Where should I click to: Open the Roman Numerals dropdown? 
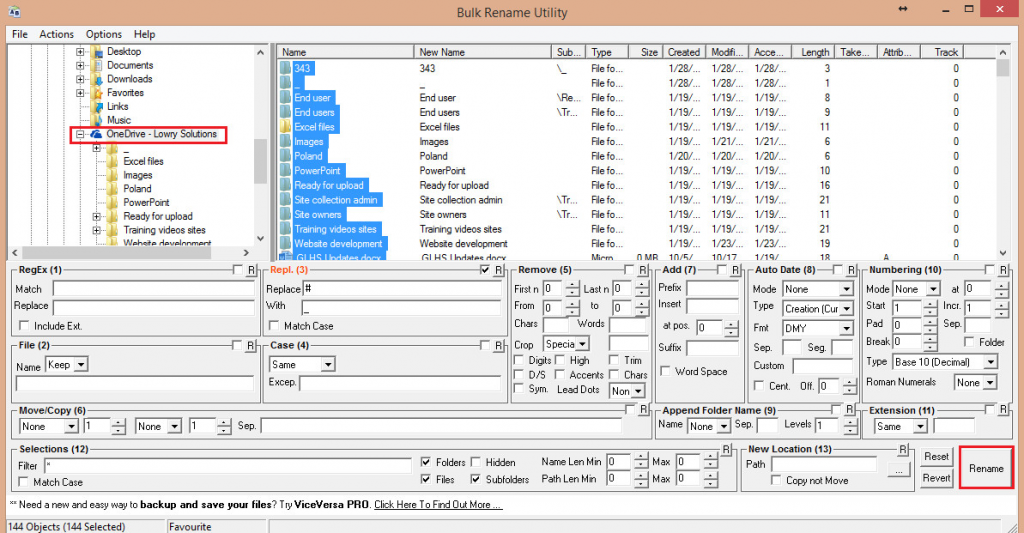coord(991,383)
